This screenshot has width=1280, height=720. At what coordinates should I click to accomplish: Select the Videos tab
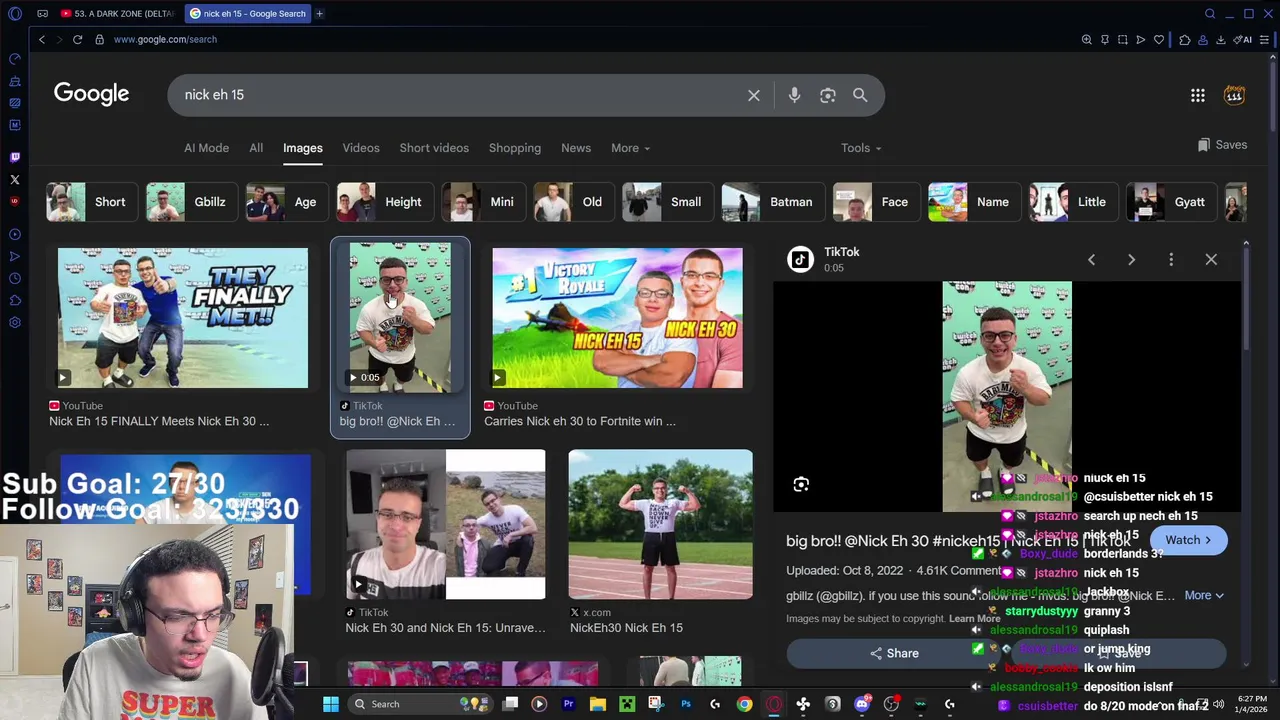click(x=361, y=148)
